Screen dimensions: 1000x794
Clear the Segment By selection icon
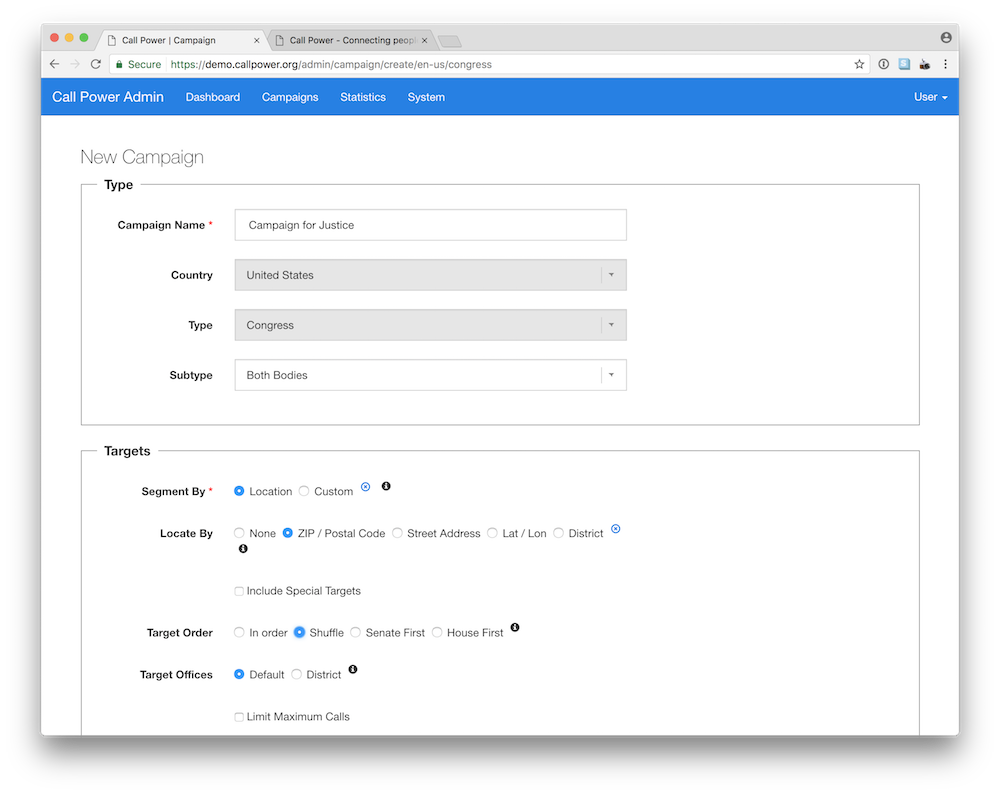click(x=365, y=487)
